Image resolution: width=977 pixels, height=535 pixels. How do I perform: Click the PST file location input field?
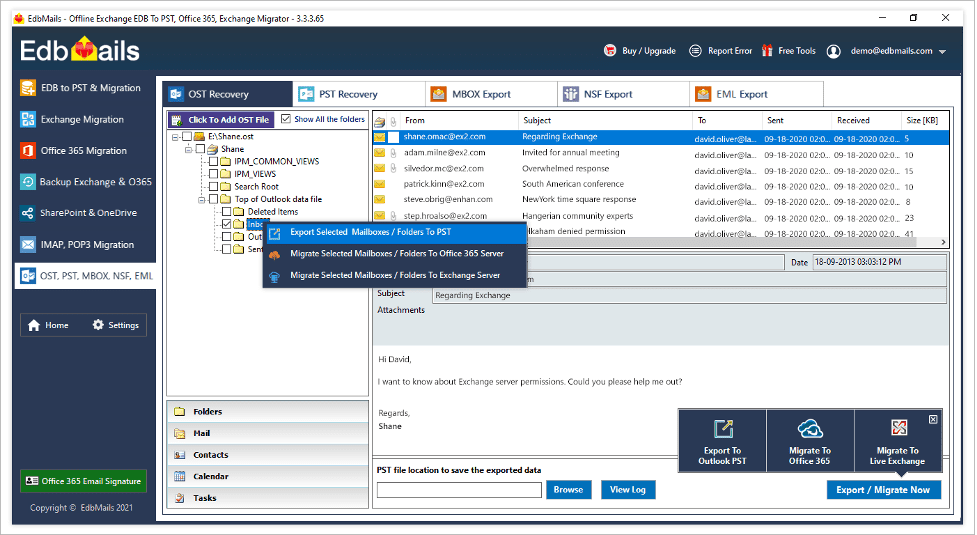pos(459,490)
